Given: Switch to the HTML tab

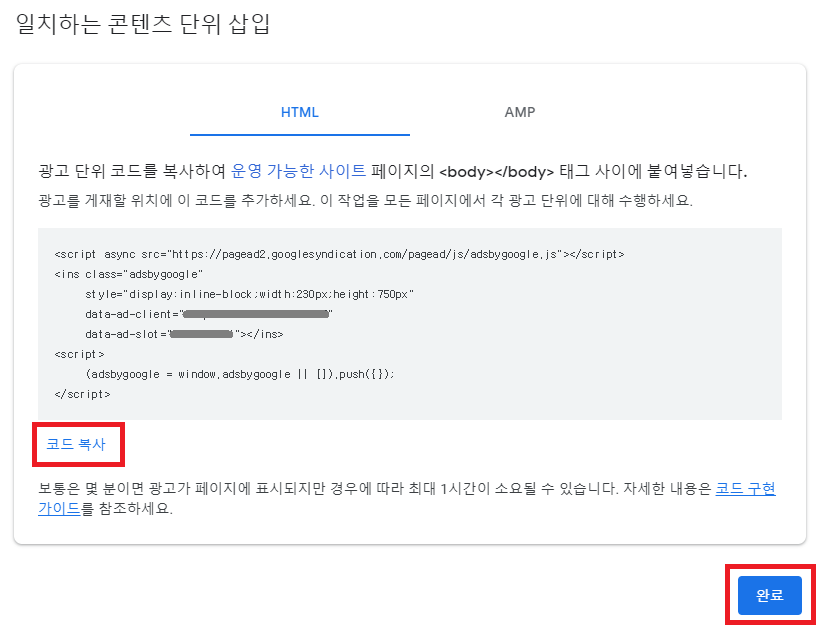Looking at the screenshot, I should click(299, 113).
